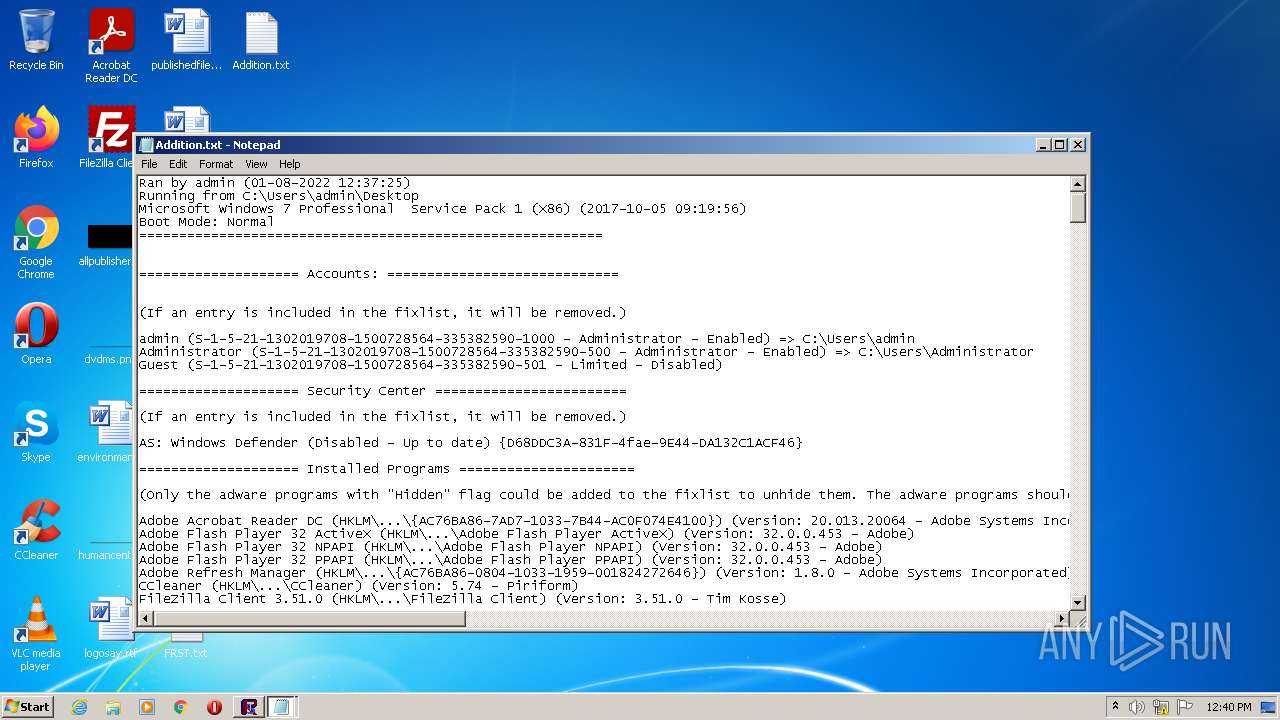Select the logosay.rtf desktop file
This screenshot has height=720, width=1280.
[110, 628]
